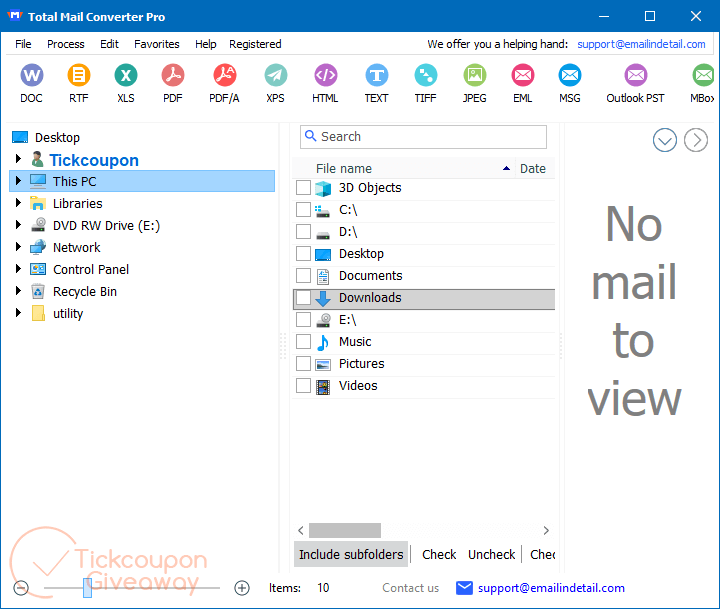The width and height of the screenshot is (720, 609).
Task: Select the MSG conversion icon
Action: click(570, 75)
